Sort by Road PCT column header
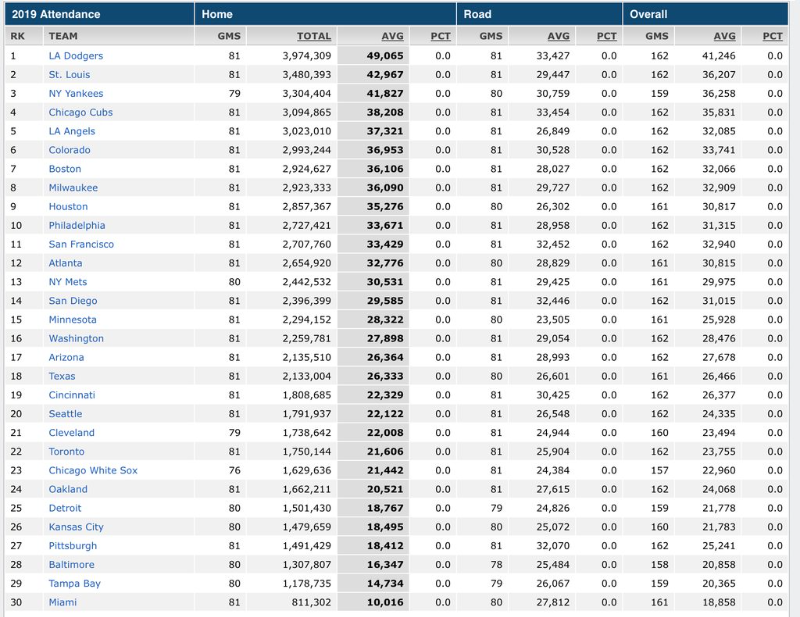The width and height of the screenshot is (800, 617). (606, 36)
